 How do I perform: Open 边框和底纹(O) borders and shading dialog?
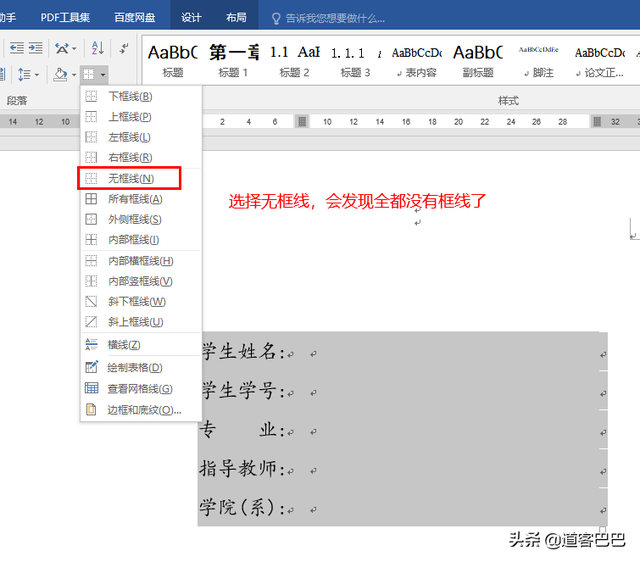[141, 410]
